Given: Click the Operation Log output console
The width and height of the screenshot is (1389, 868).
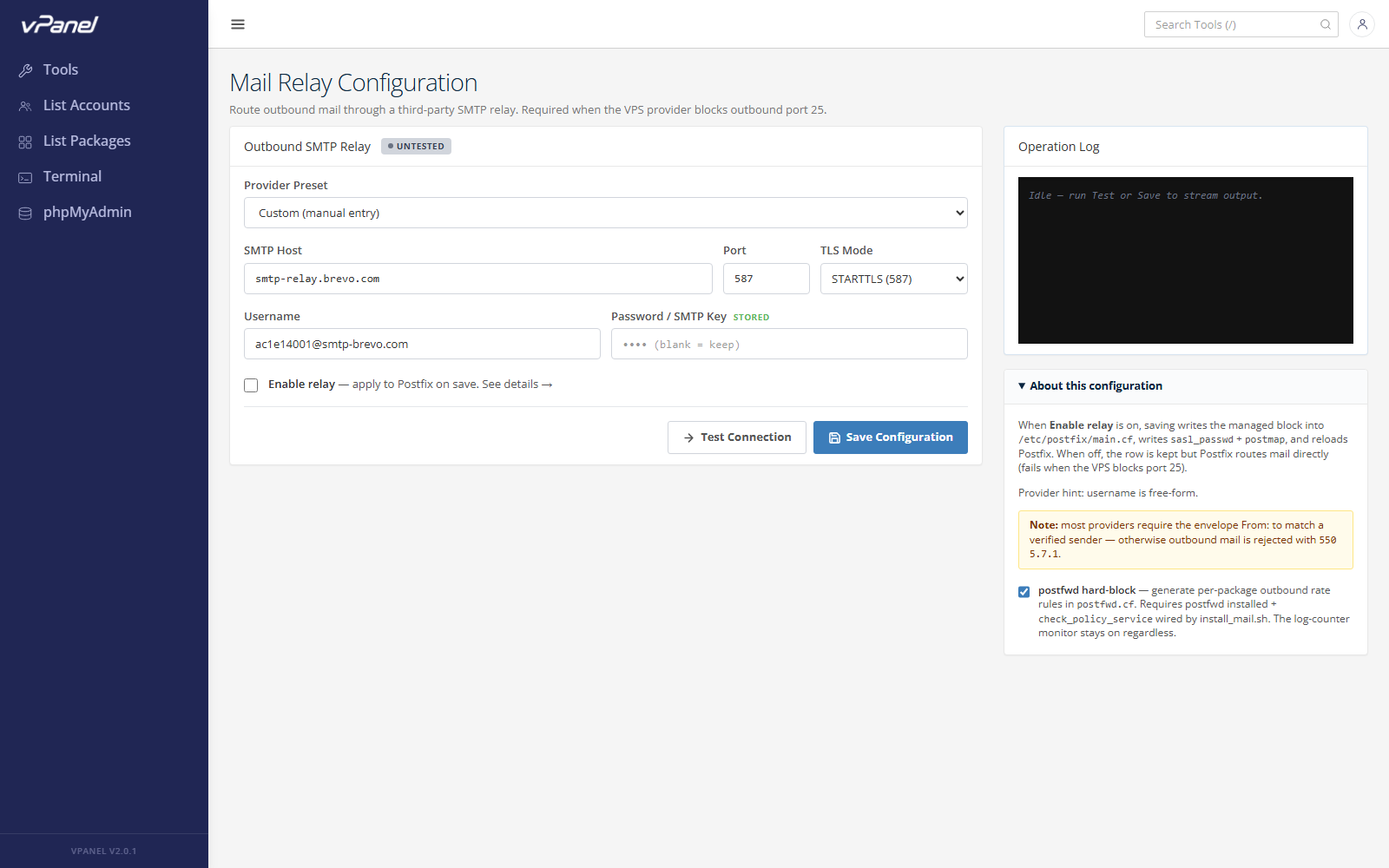Looking at the screenshot, I should click(x=1186, y=260).
